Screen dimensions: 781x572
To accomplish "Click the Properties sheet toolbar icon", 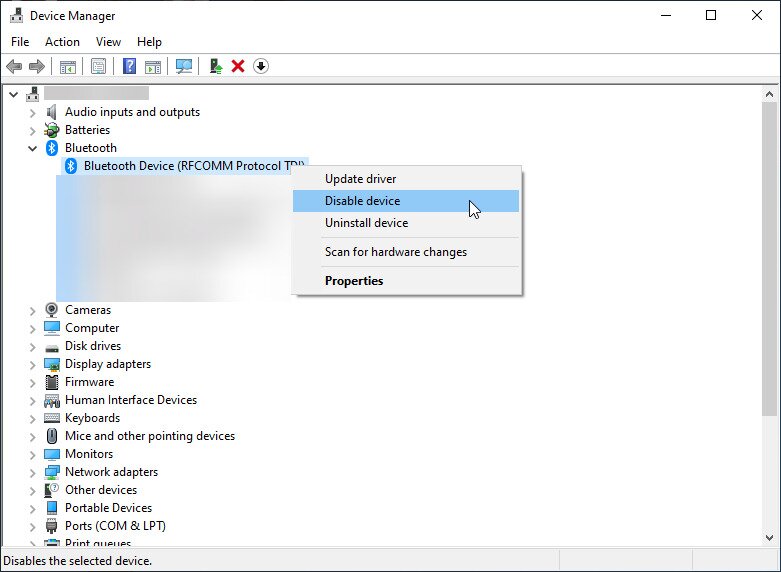I will (98, 66).
